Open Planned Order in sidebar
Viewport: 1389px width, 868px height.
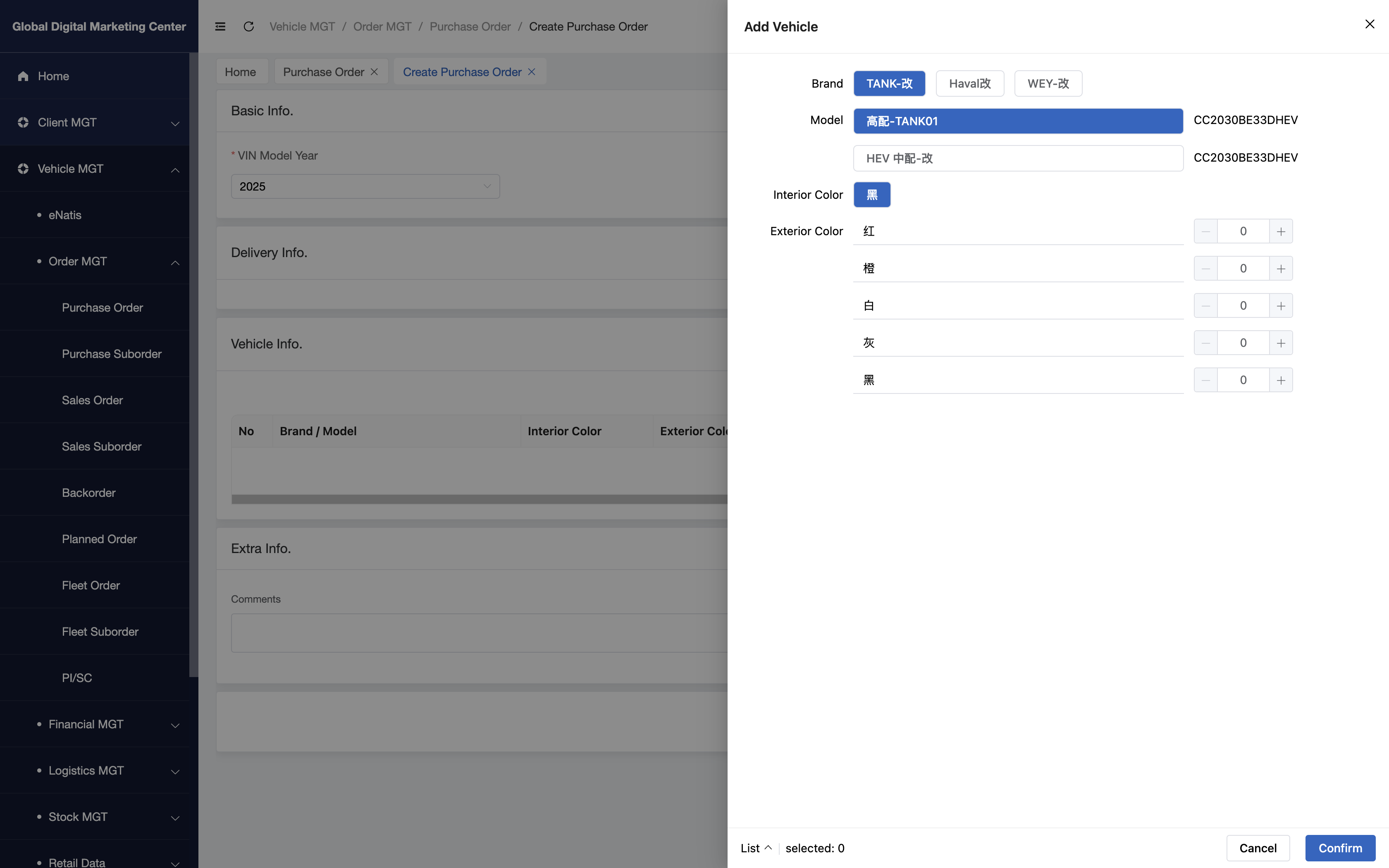[95, 540]
